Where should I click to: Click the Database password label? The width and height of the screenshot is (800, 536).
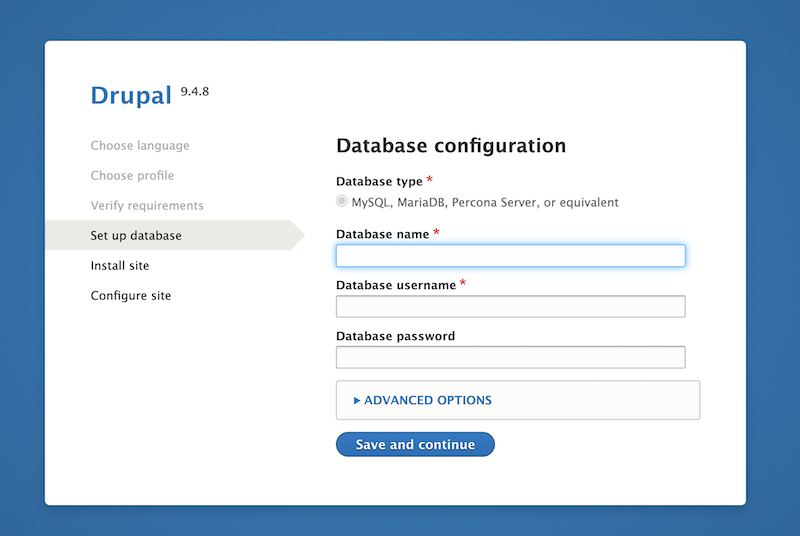click(x=395, y=336)
